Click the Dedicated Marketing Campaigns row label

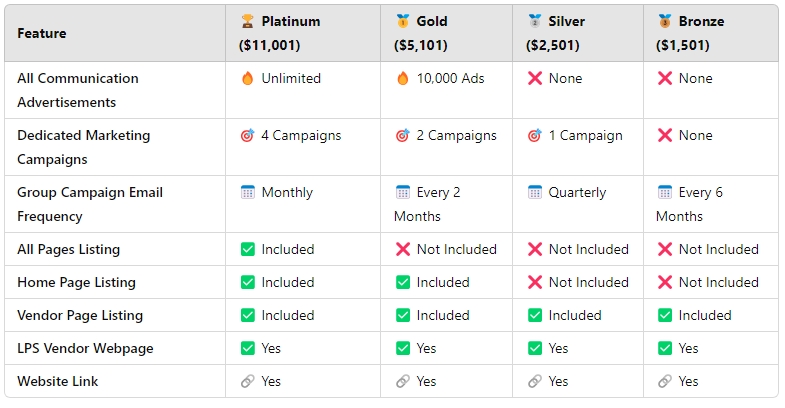click(x=84, y=148)
